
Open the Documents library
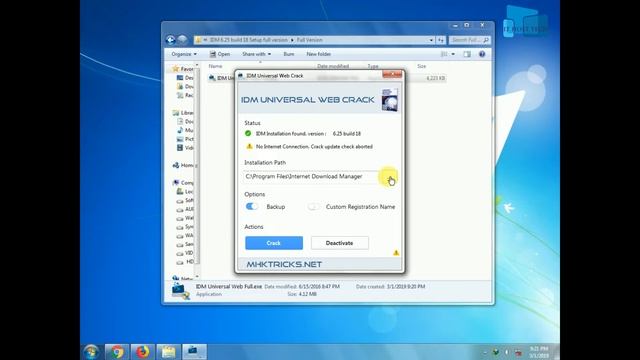click(x=185, y=122)
